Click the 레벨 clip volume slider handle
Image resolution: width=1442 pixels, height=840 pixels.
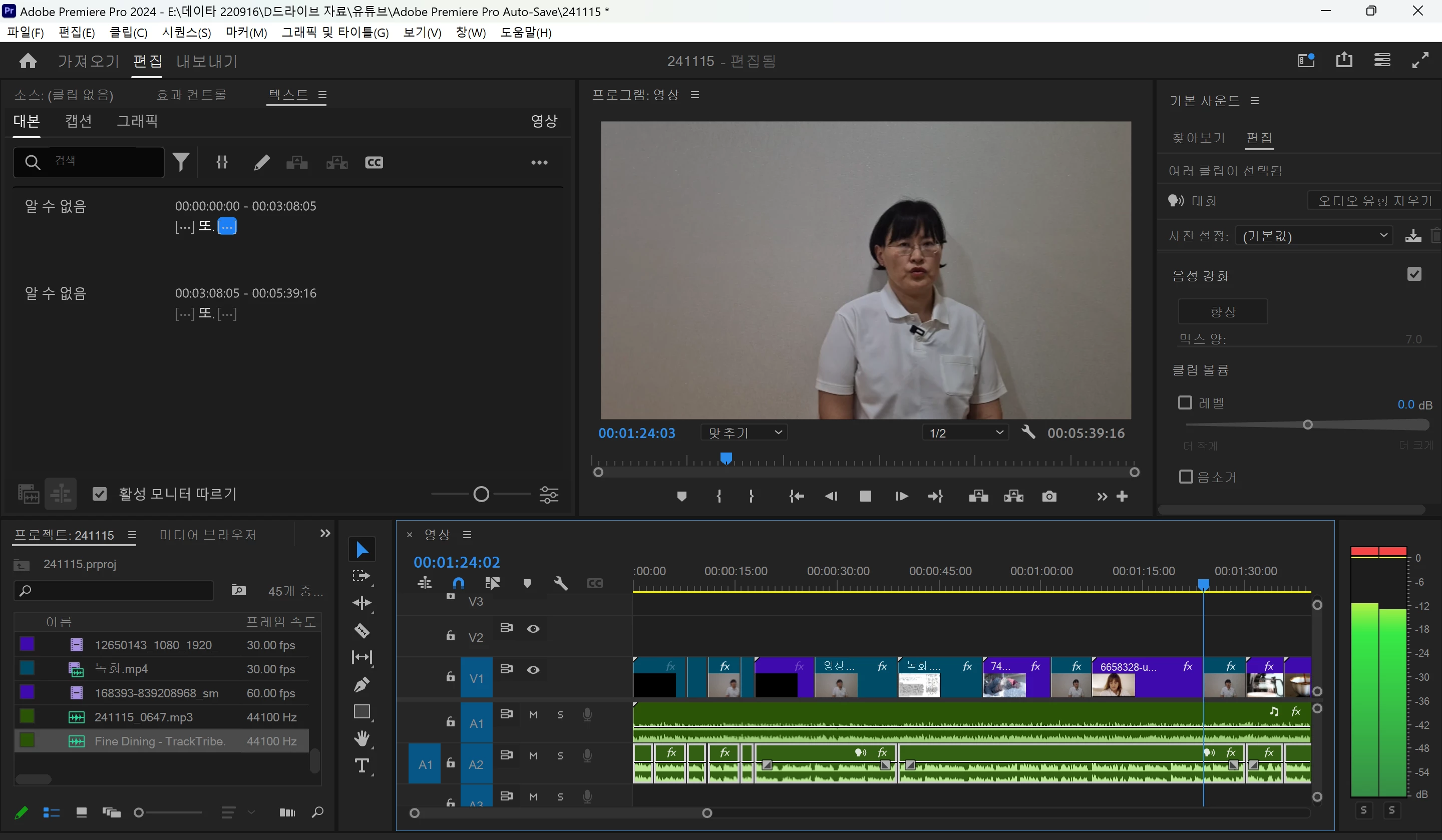(1307, 425)
